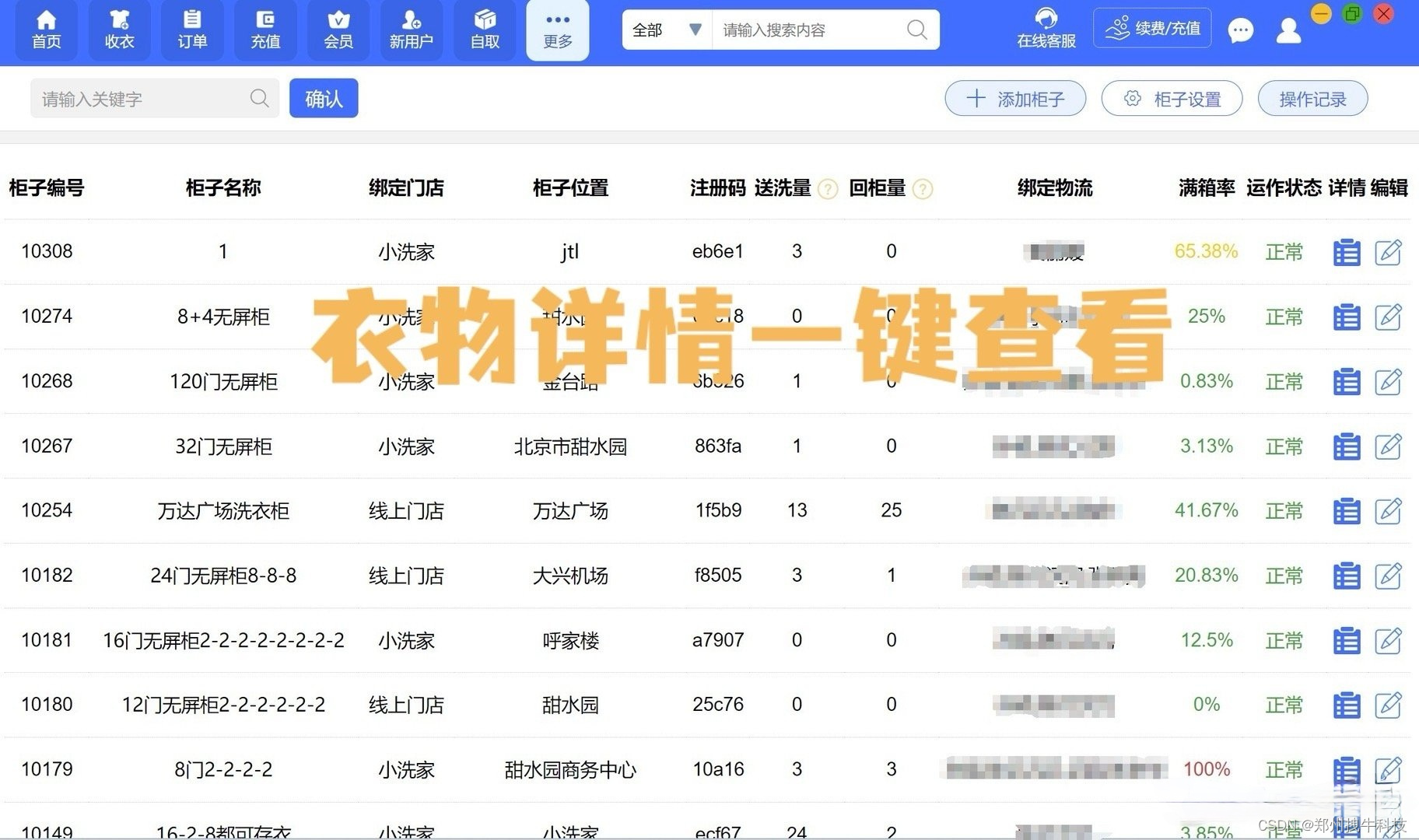
Task: Select registration code 1f5b9
Action: click(x=718, y=510)
